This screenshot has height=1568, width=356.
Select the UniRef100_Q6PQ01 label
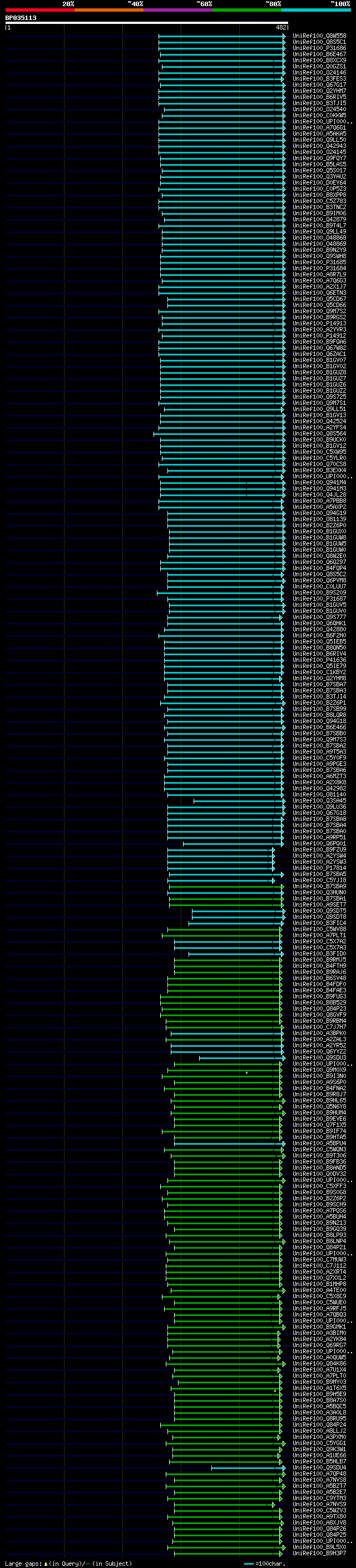pyautogui.click(x=319, y=844)
